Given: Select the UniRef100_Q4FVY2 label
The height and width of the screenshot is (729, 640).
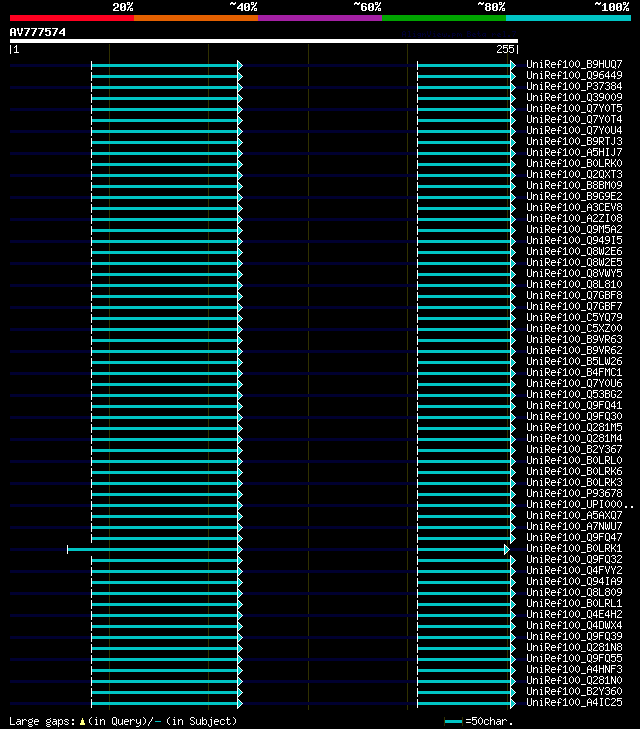Looking at the screenshot, I should point(574,570).
